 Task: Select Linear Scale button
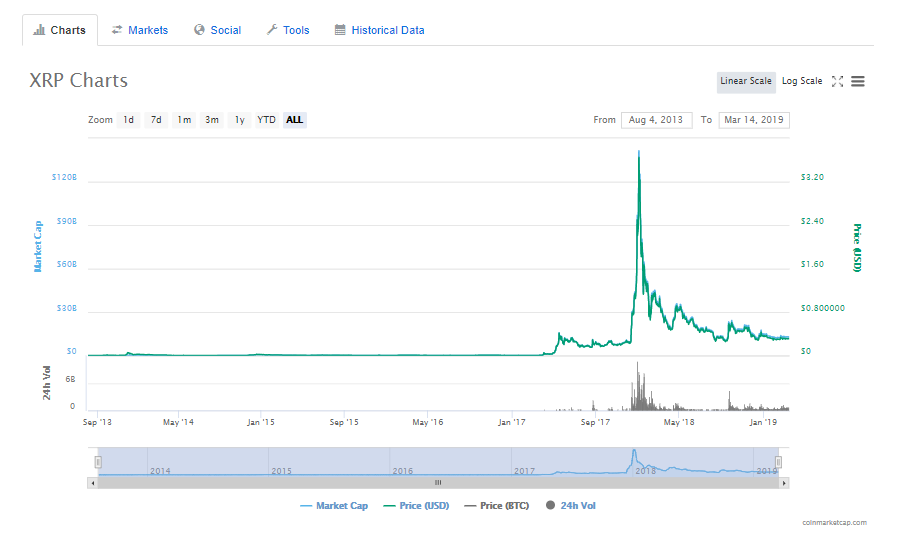pos(746,82)
